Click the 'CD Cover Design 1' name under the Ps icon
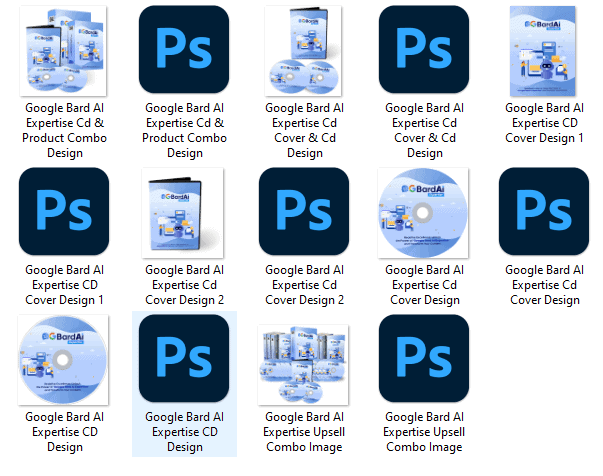Image resolution: width=603 pixels, height=476 pixels. tap(64, 285)
